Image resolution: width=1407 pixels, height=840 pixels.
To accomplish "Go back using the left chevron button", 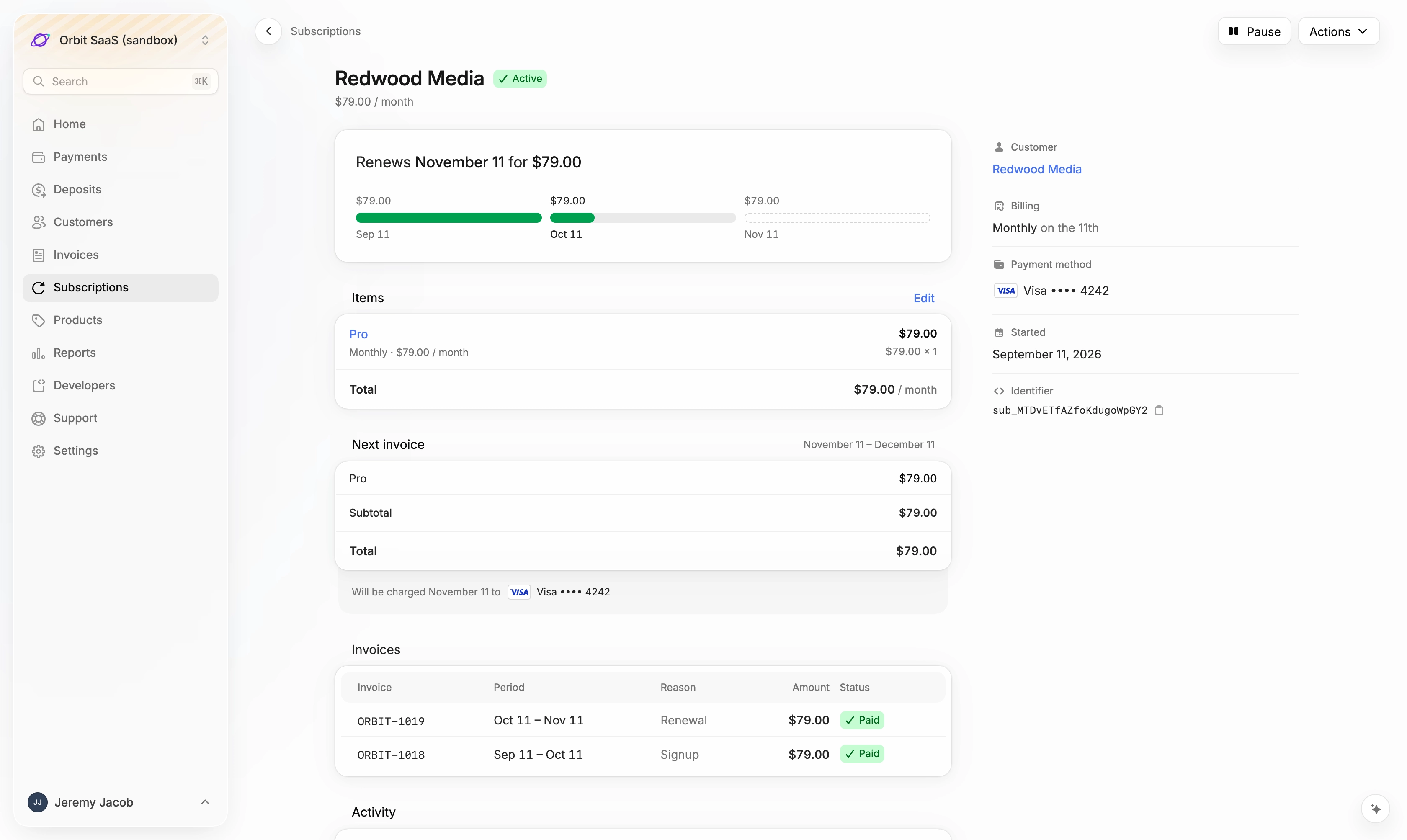I will tap(269, 31).
